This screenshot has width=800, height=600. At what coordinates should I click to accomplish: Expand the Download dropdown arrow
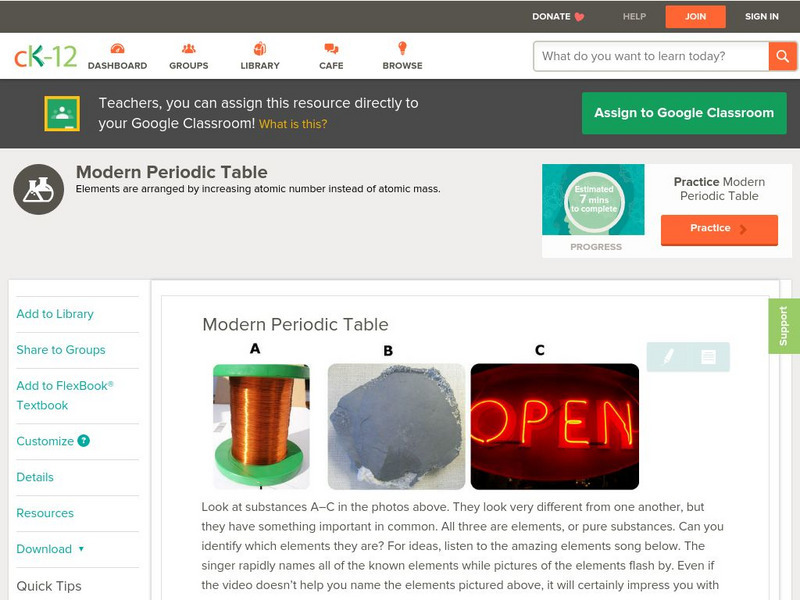(81, 549)
